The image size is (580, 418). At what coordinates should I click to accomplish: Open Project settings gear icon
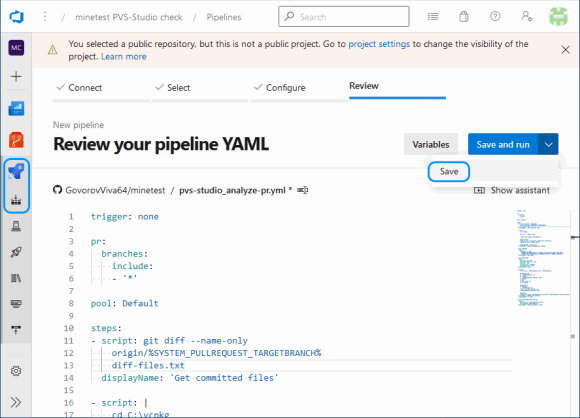click(x=16, y=371)
